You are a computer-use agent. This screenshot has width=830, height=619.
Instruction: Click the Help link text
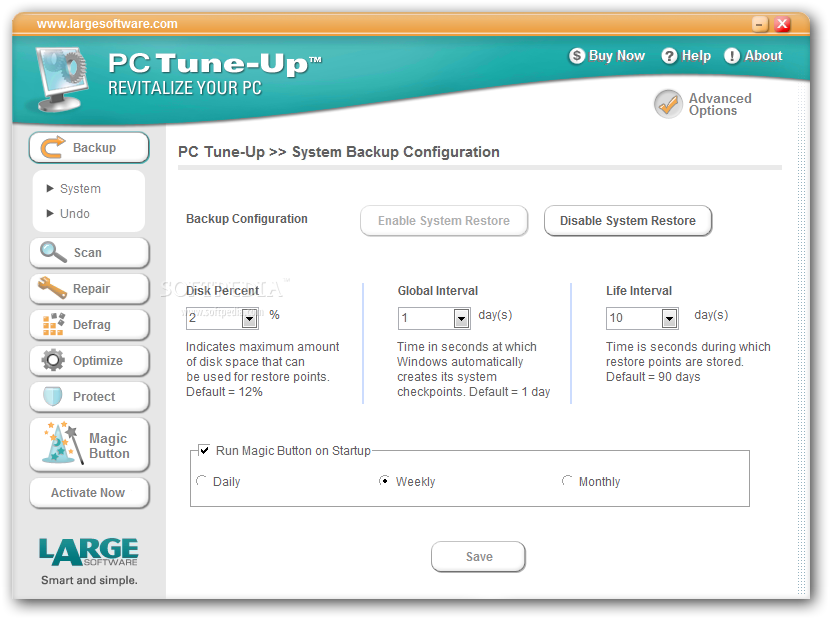pos(696,56)
